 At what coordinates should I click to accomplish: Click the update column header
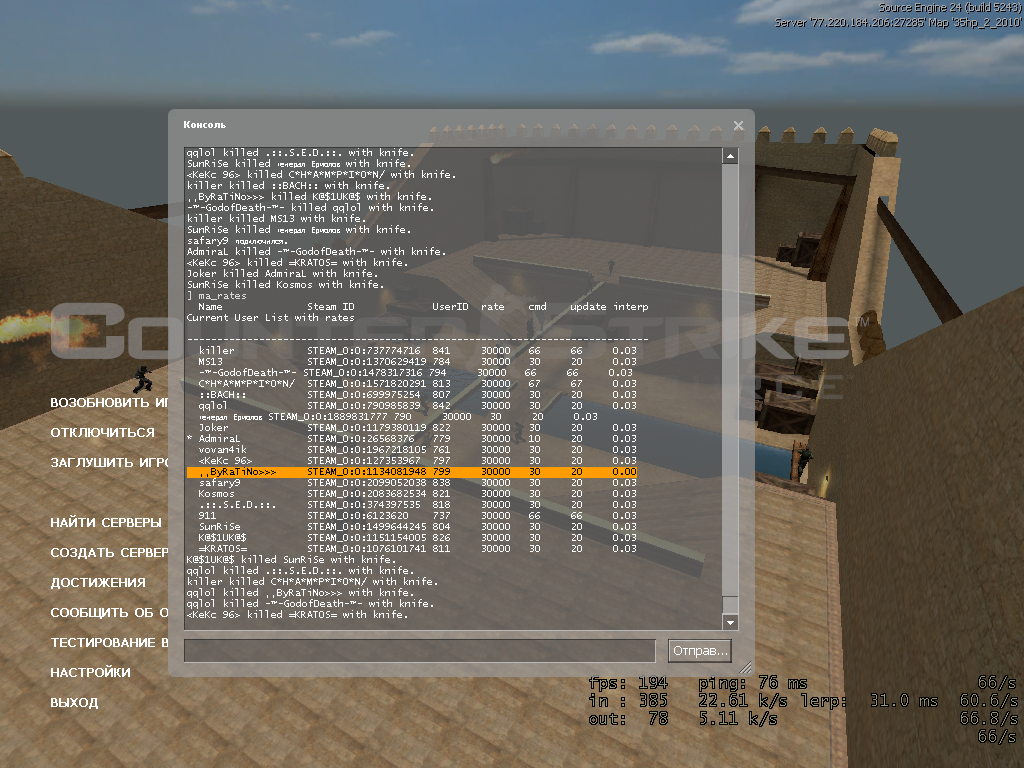pyautogui.click(x=588, y=306)
